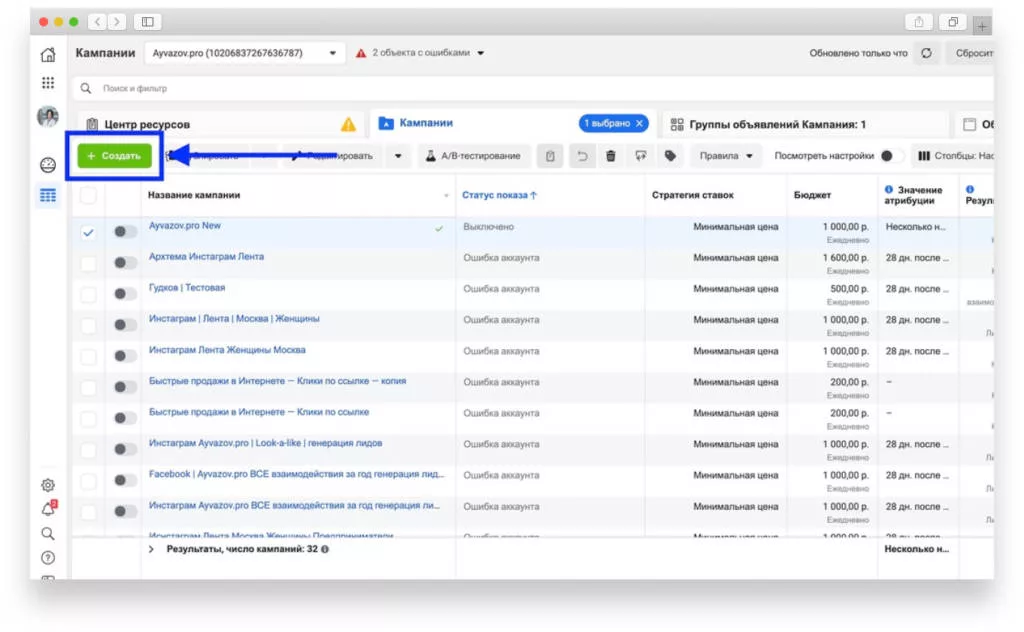Click the trash delete icon in the toolbar
The image size is (1024, 632).
point(611,156)
